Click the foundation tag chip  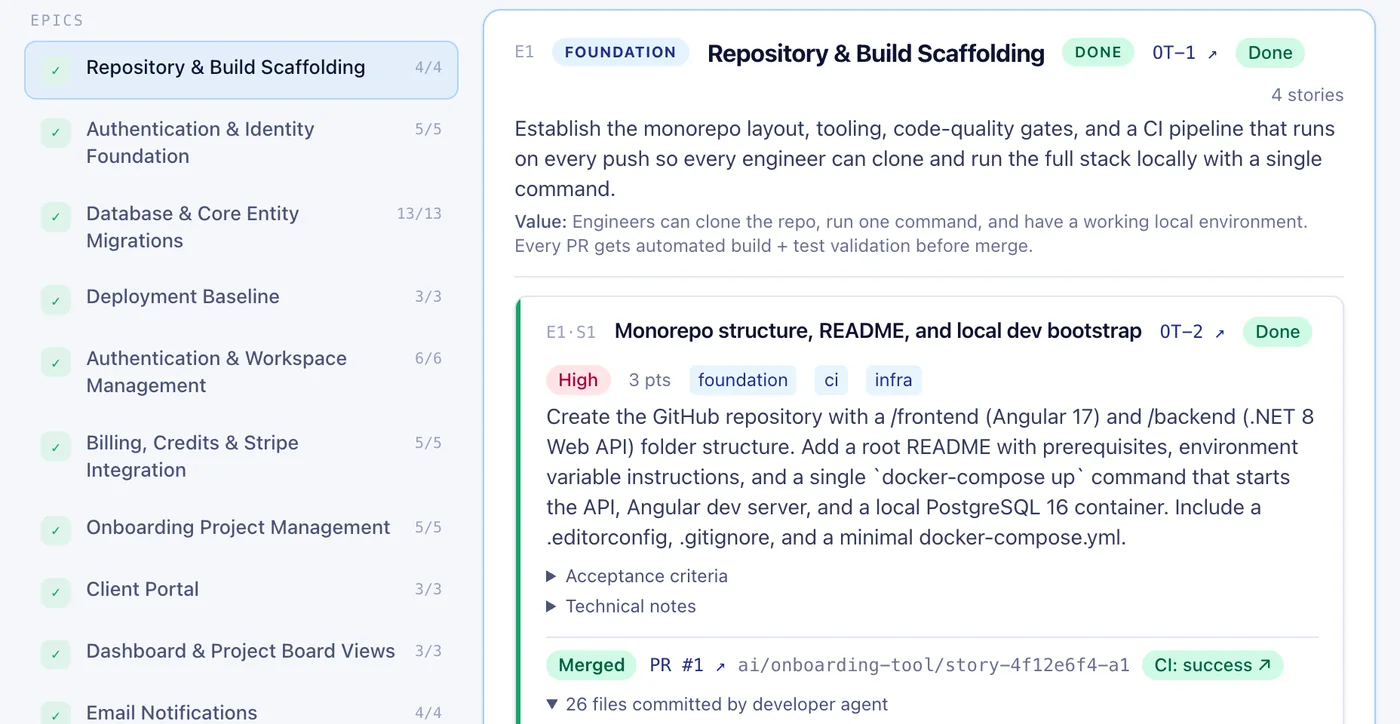(743, 380)
